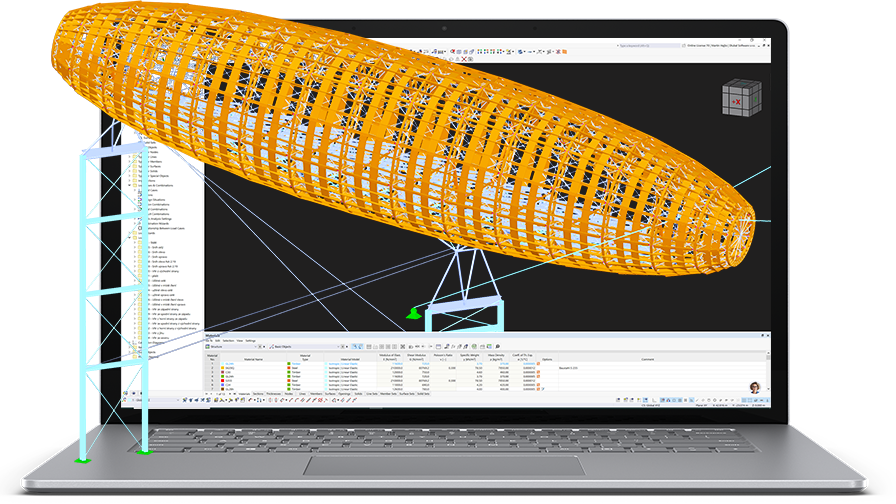Open the Selection menu in Materials panel
The width and height of the screenshot is (896, 504).
coord(229,341)
